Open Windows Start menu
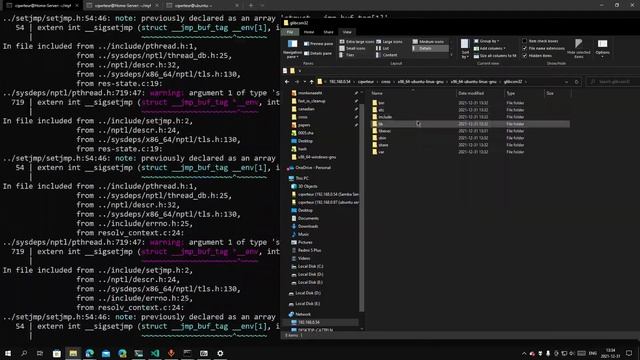 8,353
